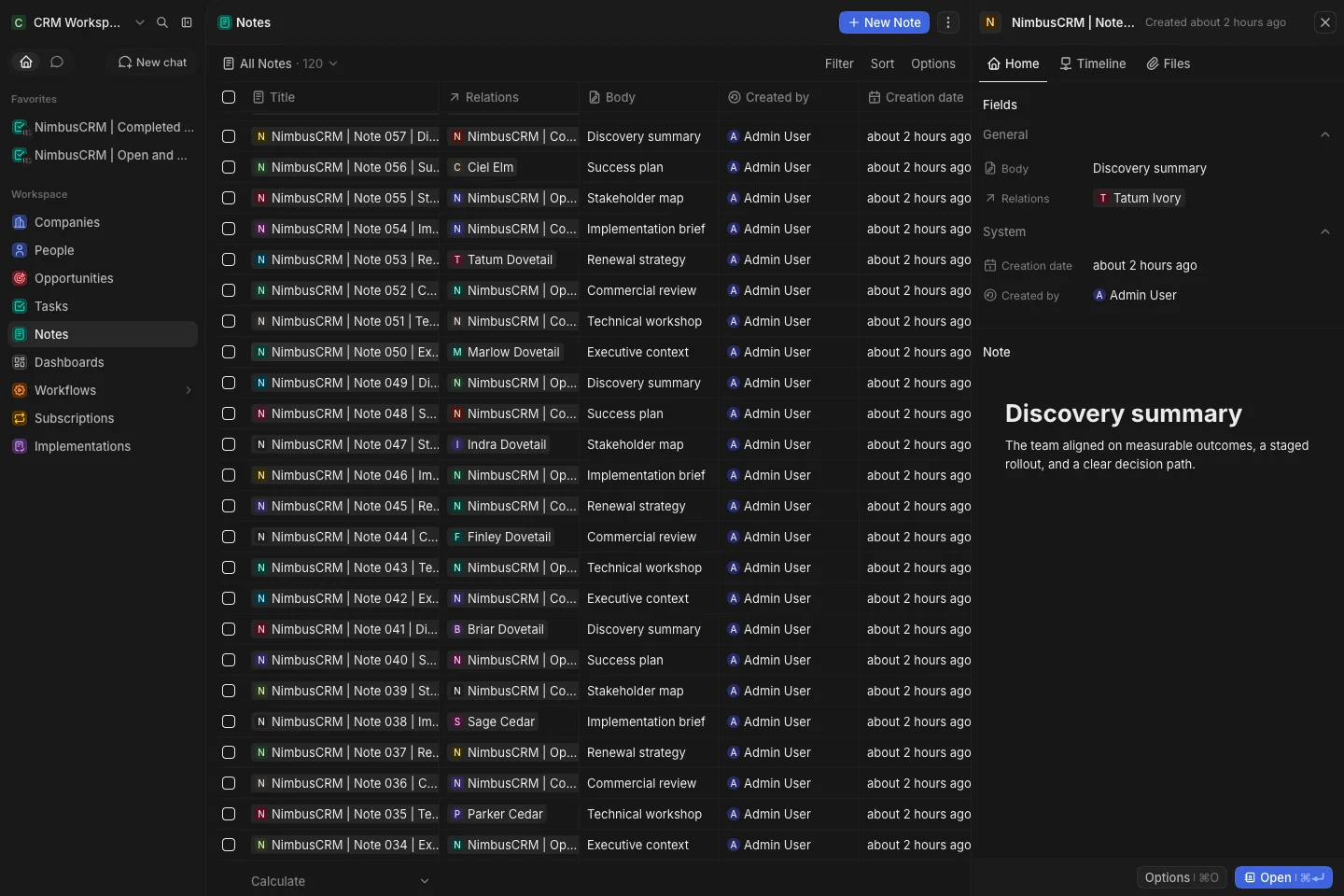The image size is (1344, 896).
Task: Toggle the select-all notes checkbox
Action: coord(229,97)
